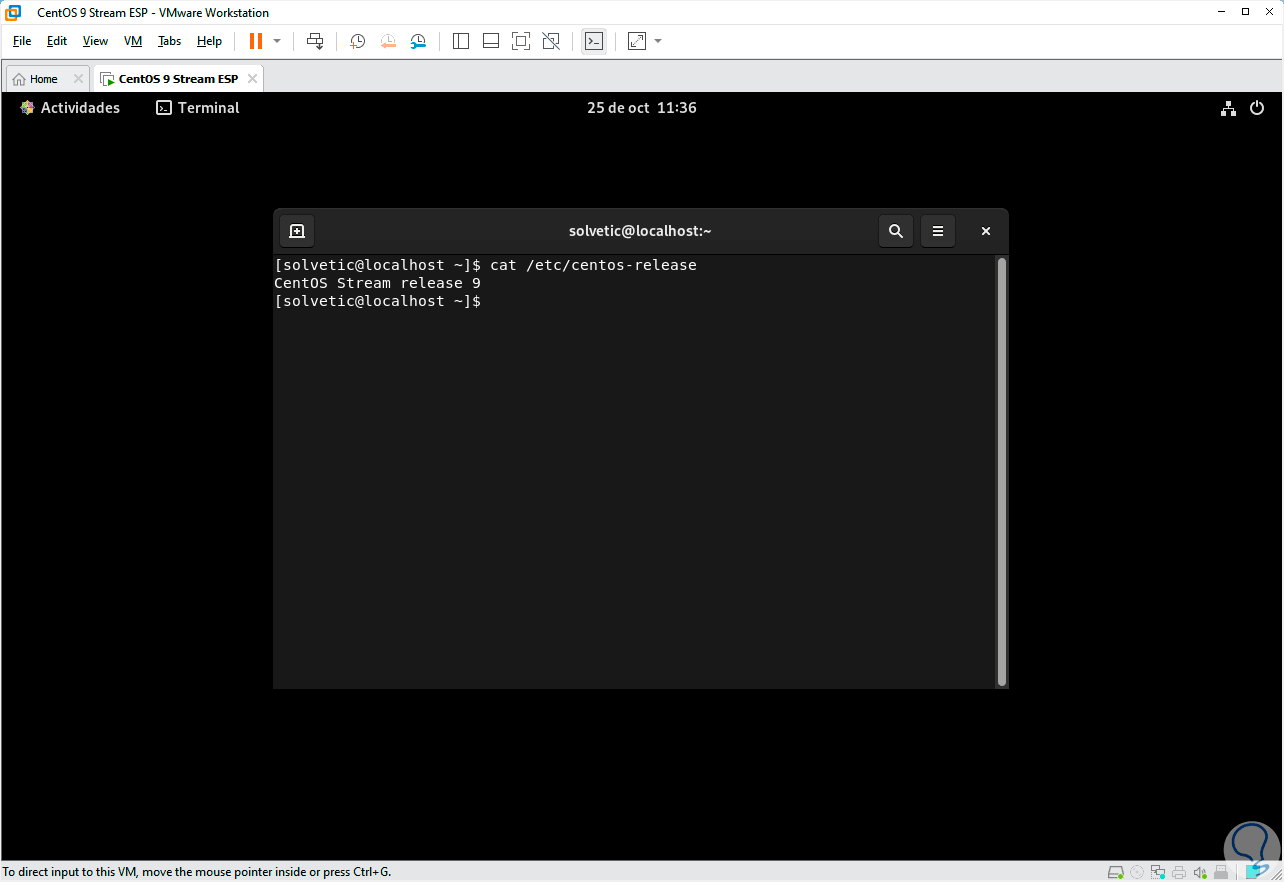Open the Tabs menu
The height and width of the screenshot is (882, 1284).
[x=169, y=41]
